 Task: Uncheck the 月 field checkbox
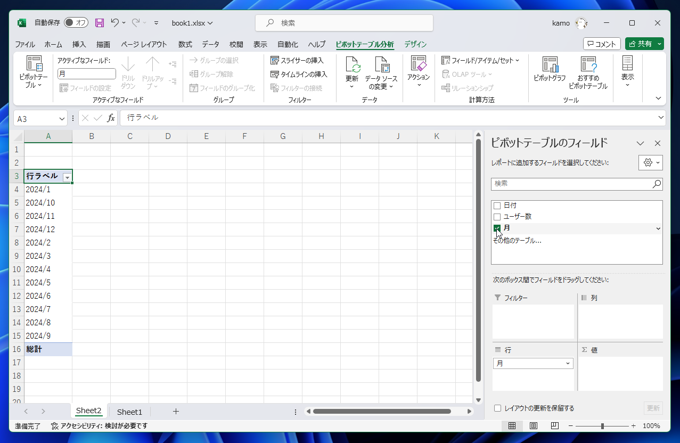(x=497, y=228)
